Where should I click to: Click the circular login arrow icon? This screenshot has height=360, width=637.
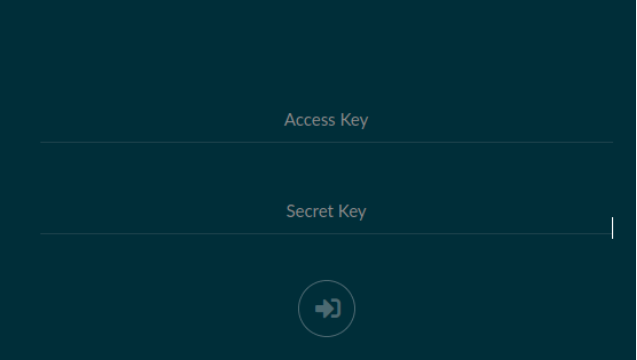[327, 308]
